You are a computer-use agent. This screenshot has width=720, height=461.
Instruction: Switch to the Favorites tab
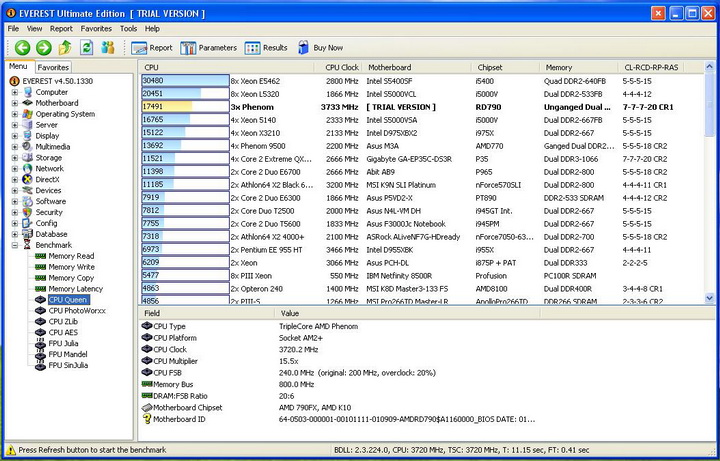click(53, 67)
